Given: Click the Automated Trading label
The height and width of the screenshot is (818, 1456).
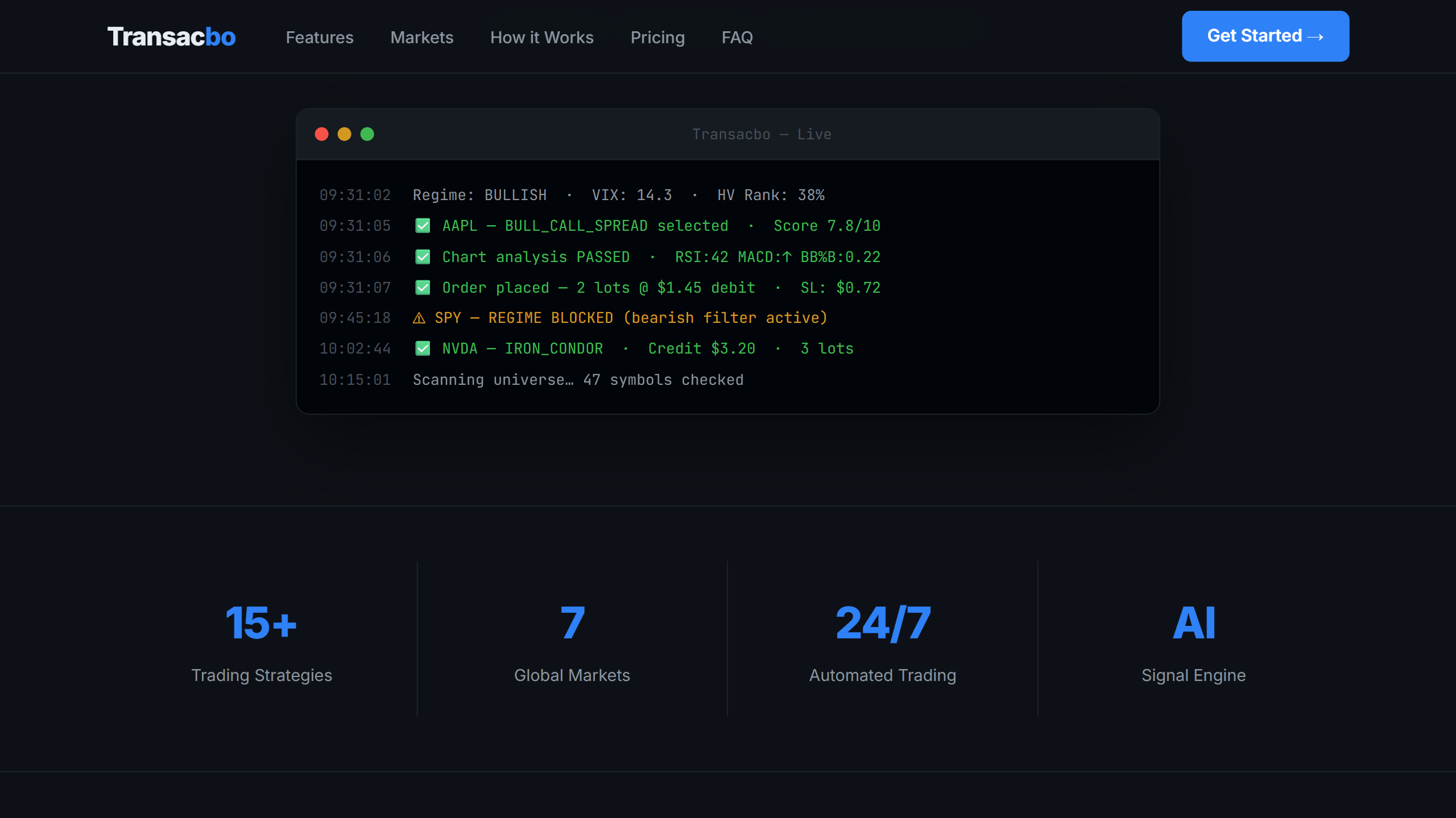Looking at the screenshot, I should tap(883, 675).
